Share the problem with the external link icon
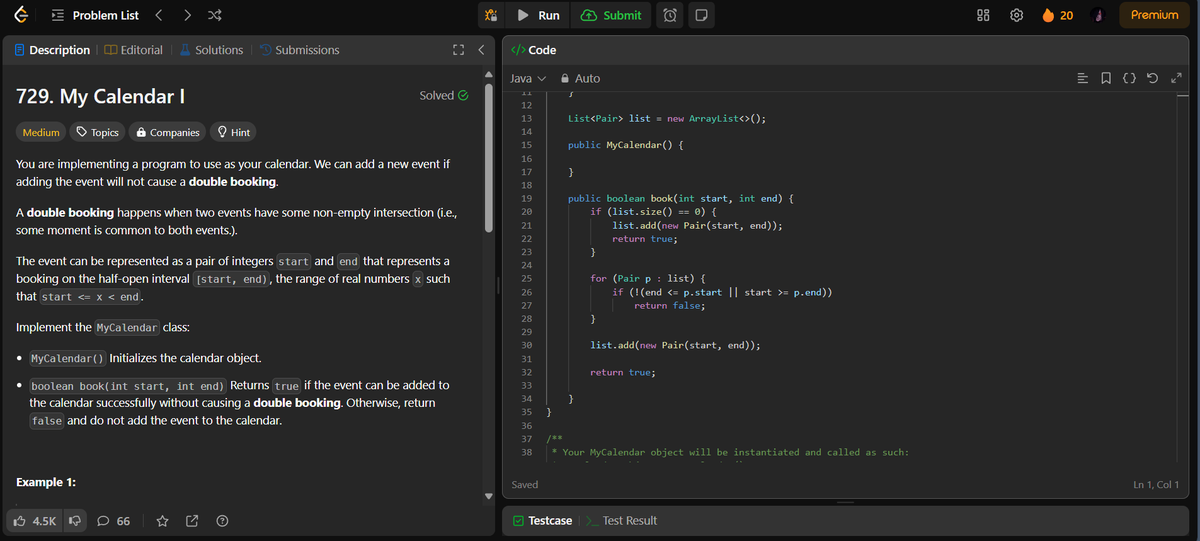The width and height of the screenshot is (1200, 541). [x=192, y=521]
